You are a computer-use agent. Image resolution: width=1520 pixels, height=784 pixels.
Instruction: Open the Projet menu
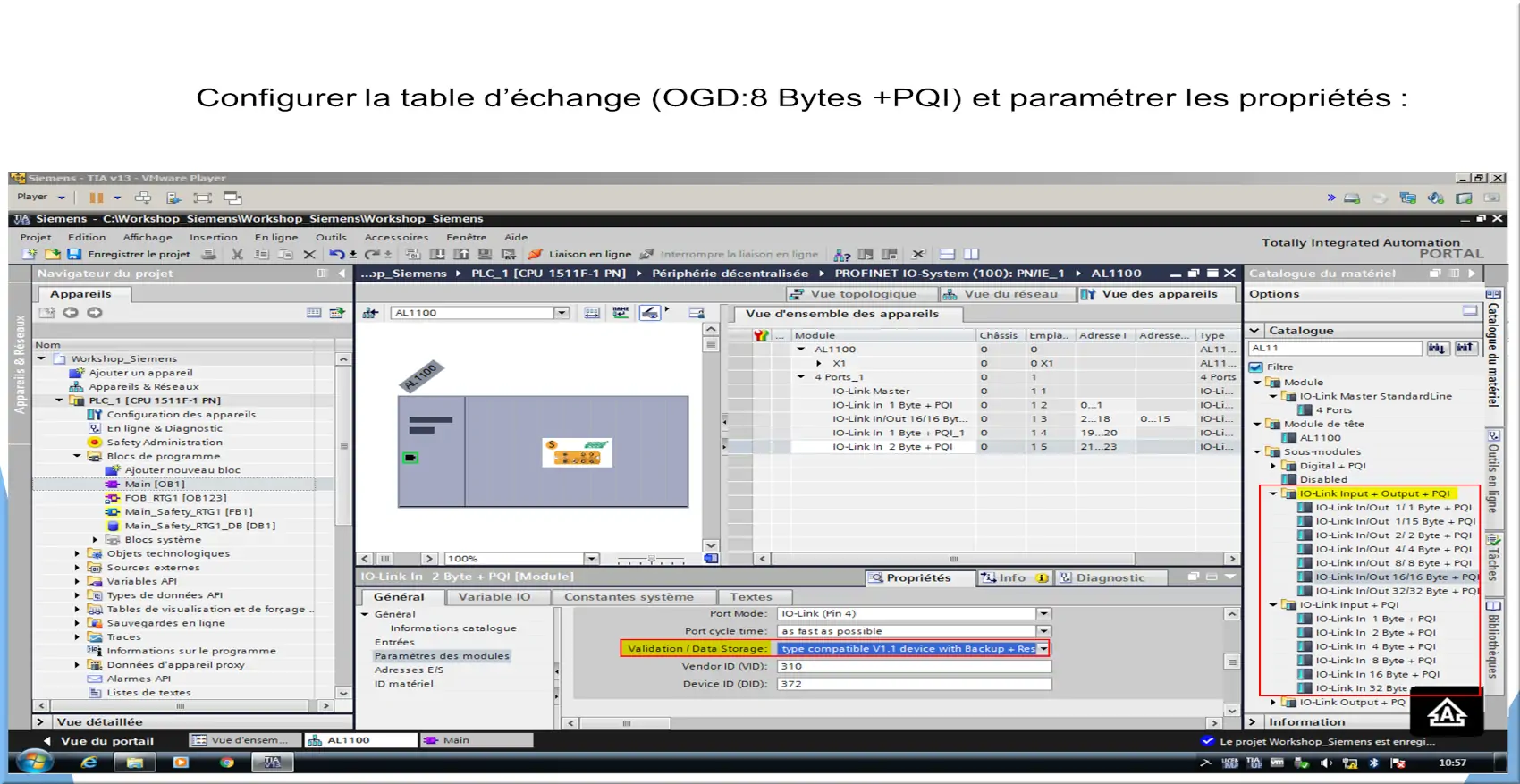click(x=36, y=237)
